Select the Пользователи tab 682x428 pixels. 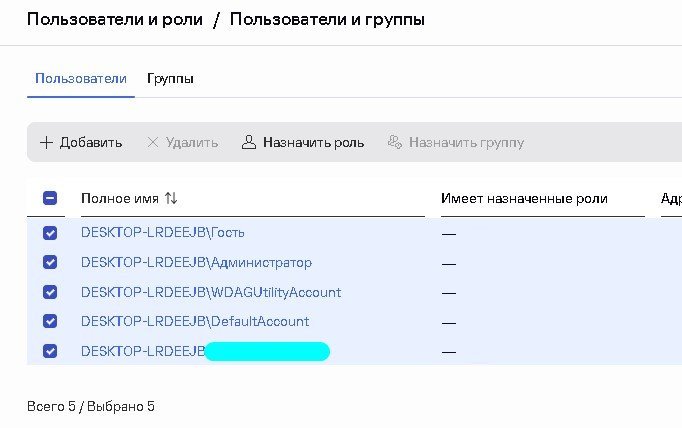81,78
